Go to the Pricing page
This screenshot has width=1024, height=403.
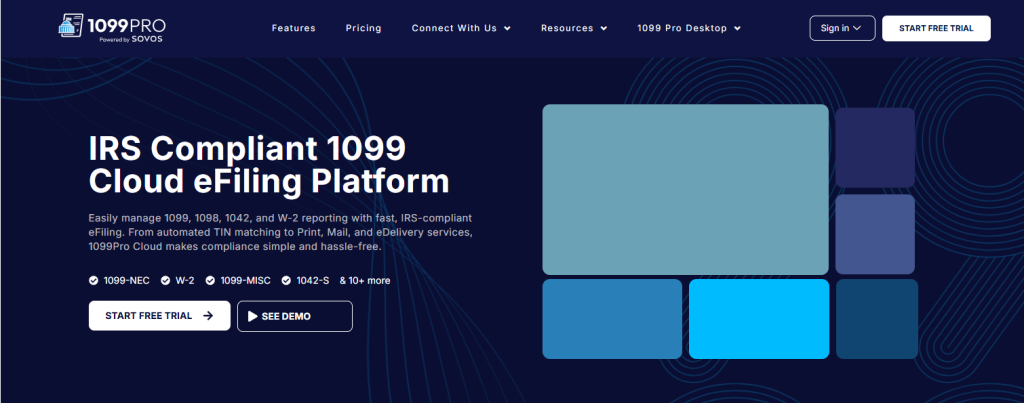pyautogui.click(x=363, y=28)
